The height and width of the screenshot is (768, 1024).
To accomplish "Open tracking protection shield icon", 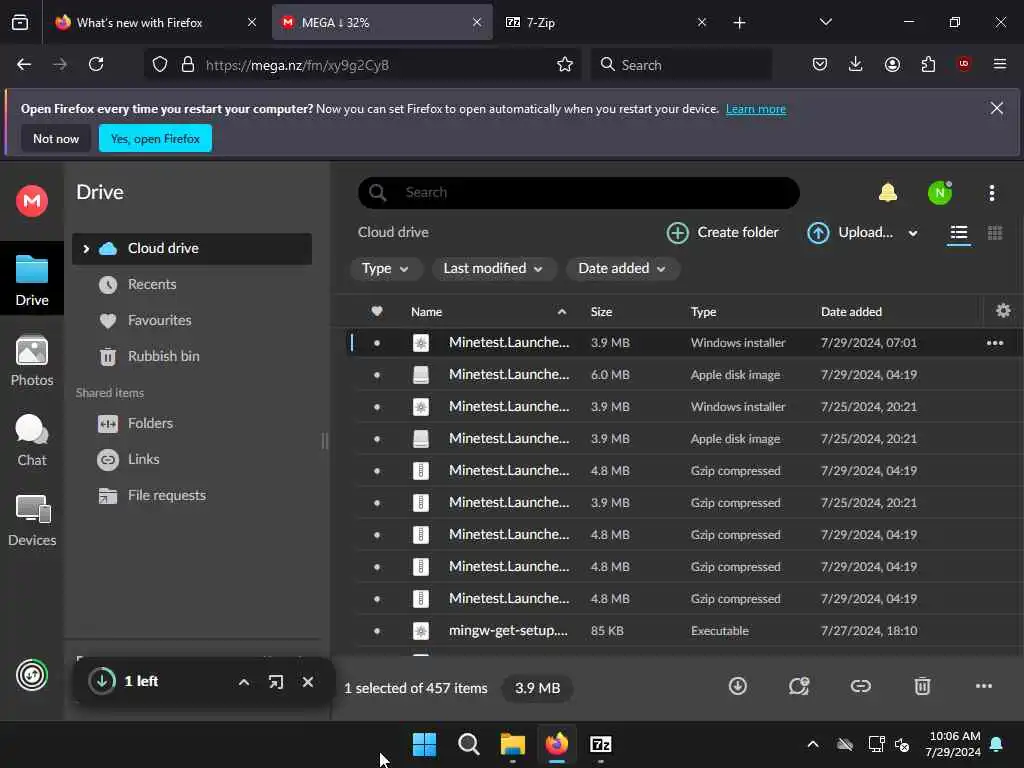I will (x=160, y=64).
